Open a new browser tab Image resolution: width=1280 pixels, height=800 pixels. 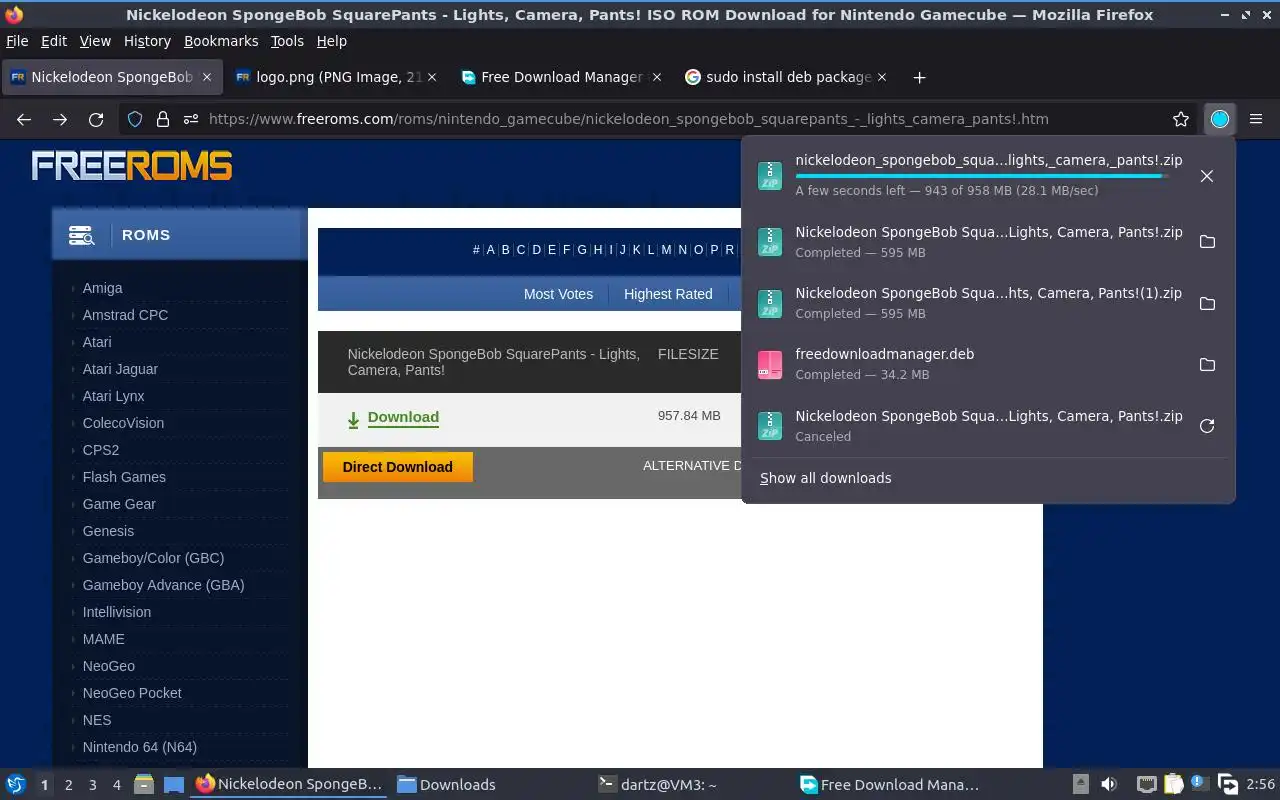coord(919,77)
